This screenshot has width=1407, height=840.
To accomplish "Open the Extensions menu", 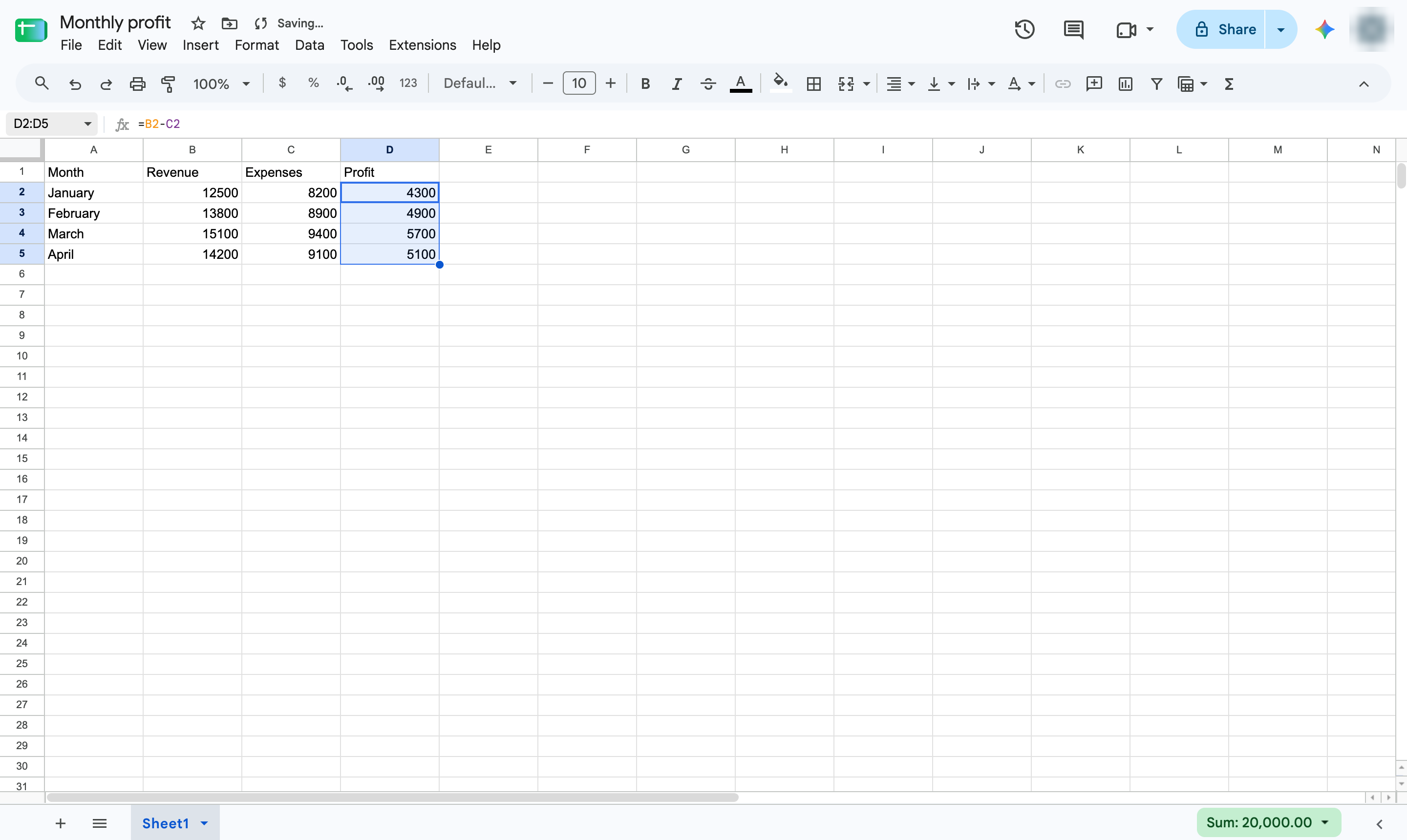I will [x=423, y=45].
